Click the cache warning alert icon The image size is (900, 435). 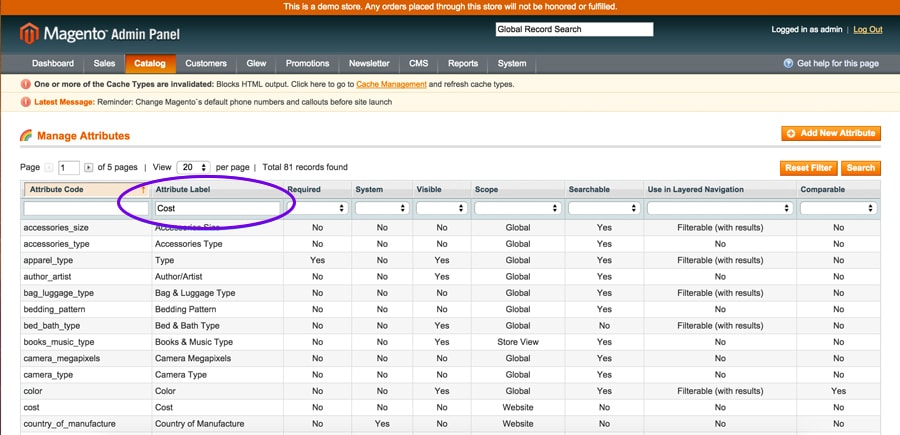(x=25, y=84)
